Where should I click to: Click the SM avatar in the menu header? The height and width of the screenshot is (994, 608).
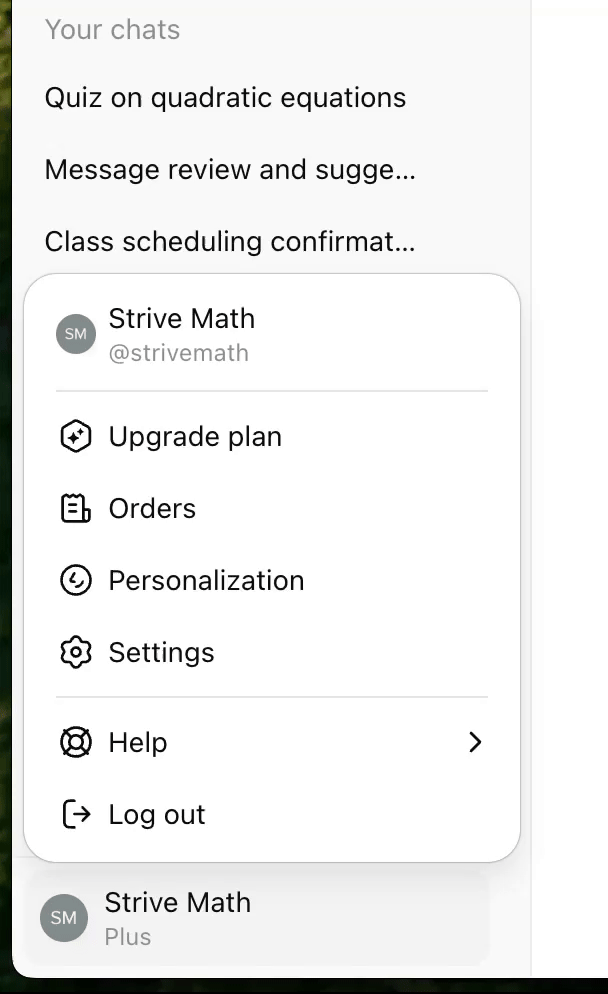click(x=75, y=333)
